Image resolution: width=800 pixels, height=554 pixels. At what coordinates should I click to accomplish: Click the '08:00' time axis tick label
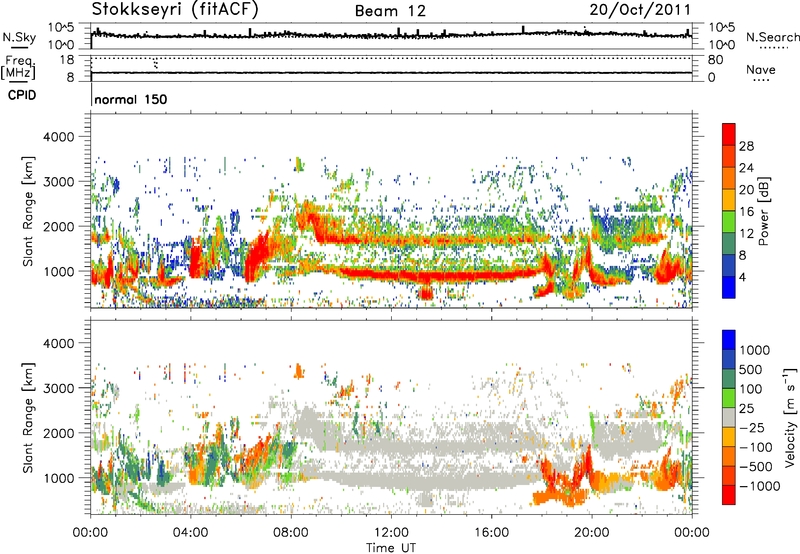[x=291, y=533]
